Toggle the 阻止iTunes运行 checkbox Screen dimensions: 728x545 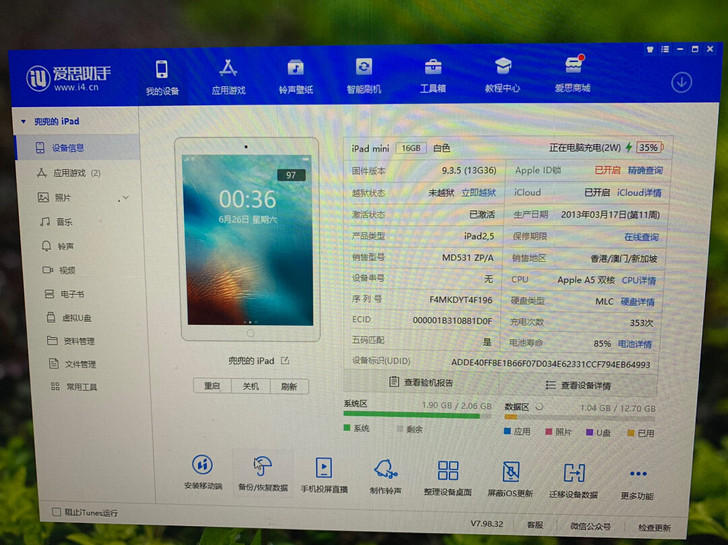click(57, 512)
